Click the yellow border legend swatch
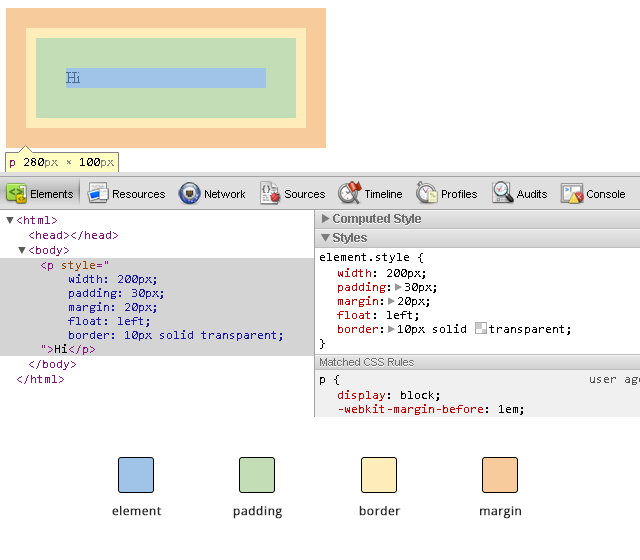 [379, 475]
